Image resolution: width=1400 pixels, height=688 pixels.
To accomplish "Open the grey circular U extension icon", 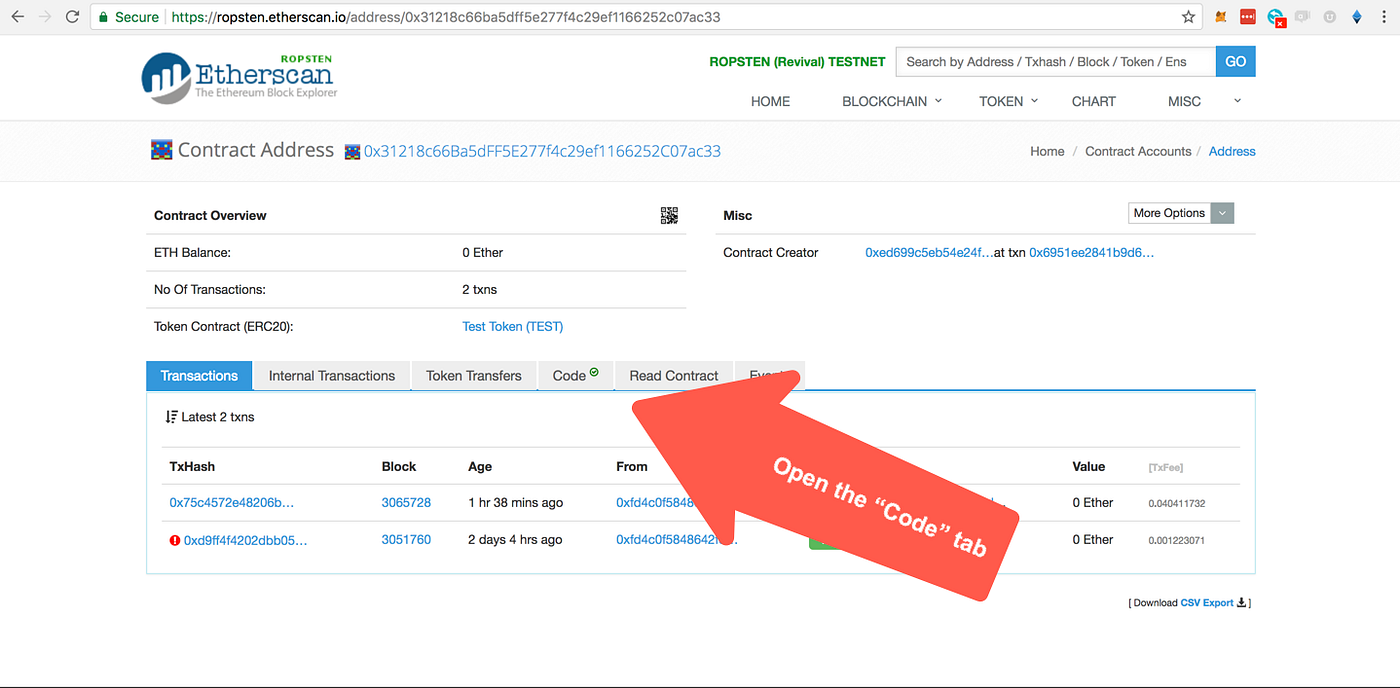I will point(1330,17).
